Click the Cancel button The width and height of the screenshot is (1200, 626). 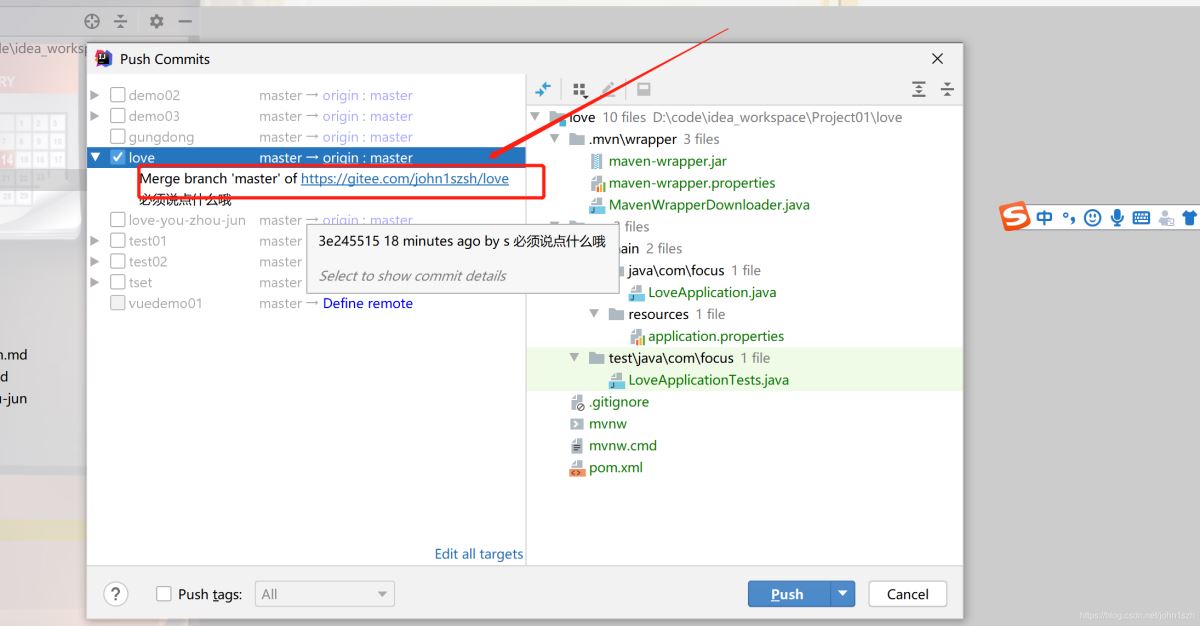[908, 594]
